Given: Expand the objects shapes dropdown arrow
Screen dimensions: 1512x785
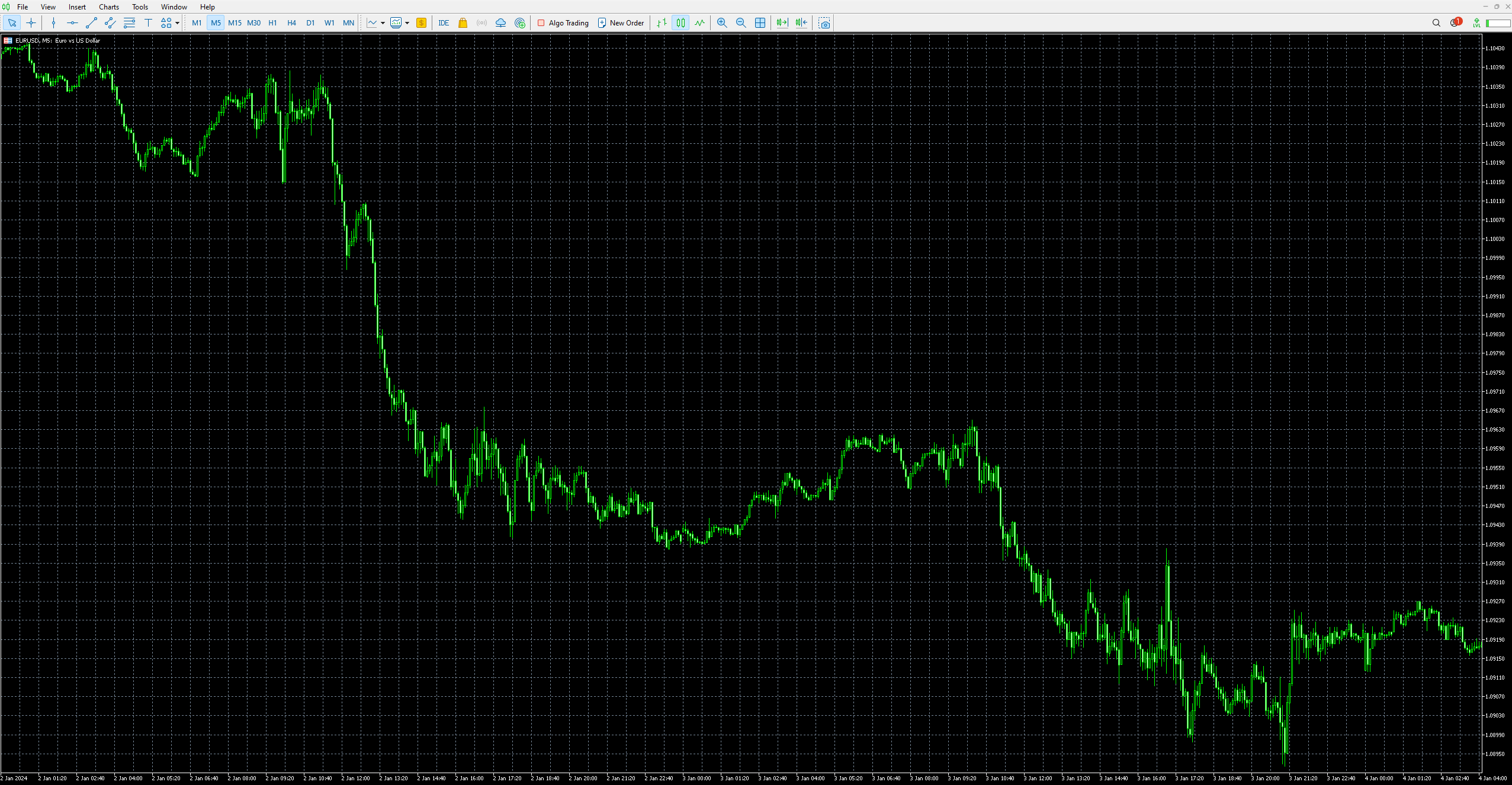Looking at the screenshot, I should 177,23.
